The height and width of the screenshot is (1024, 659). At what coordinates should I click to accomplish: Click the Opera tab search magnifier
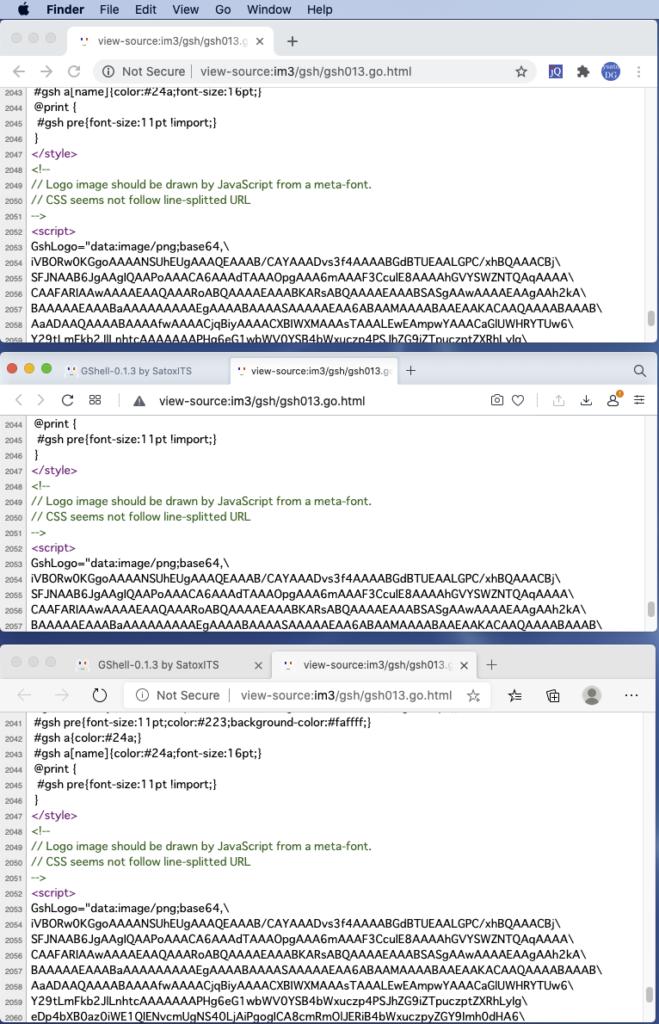(x=640, y=370)
